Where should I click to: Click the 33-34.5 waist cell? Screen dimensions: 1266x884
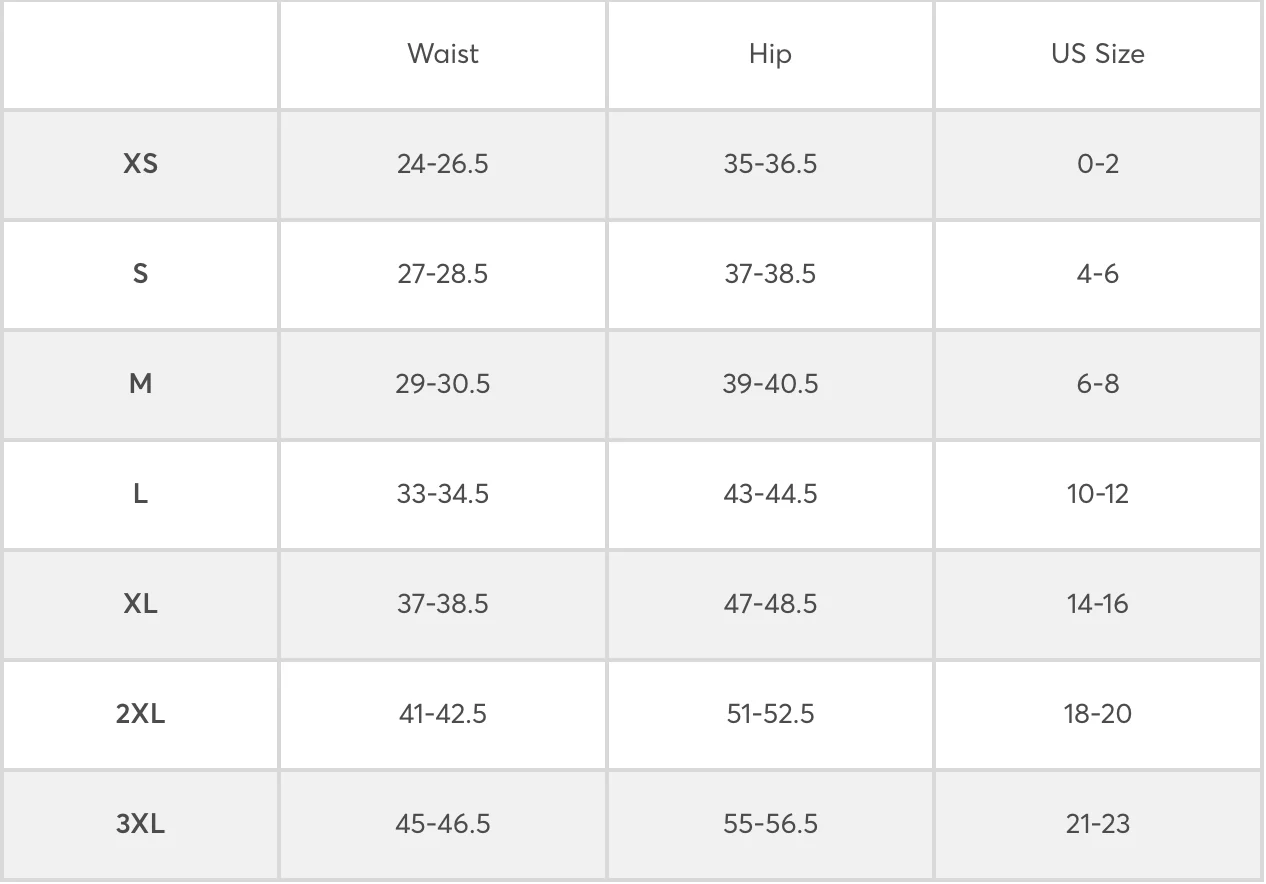pos(443,494)
